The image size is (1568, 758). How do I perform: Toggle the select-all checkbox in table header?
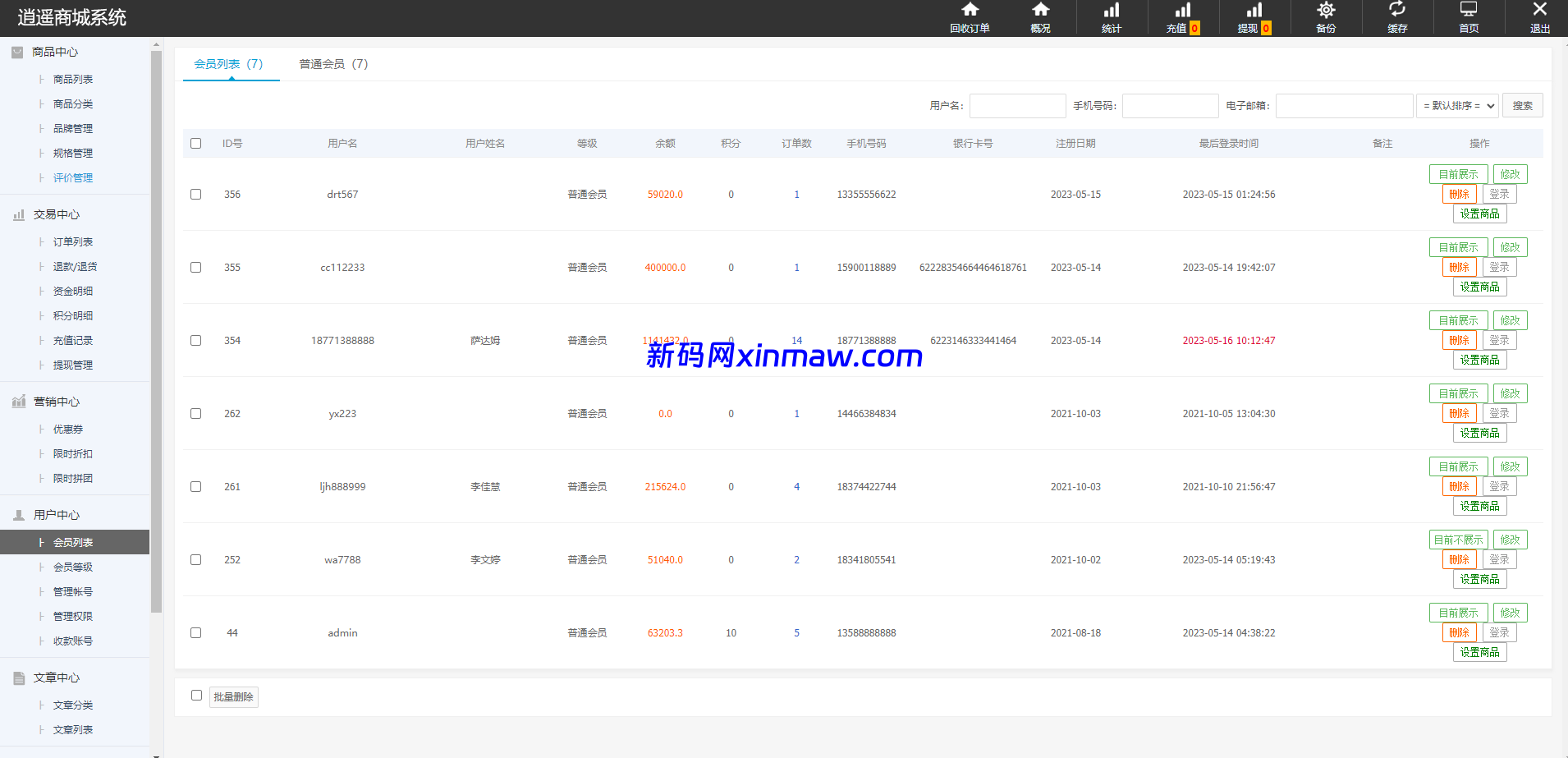pyautogui.click(x=195, y=144)
